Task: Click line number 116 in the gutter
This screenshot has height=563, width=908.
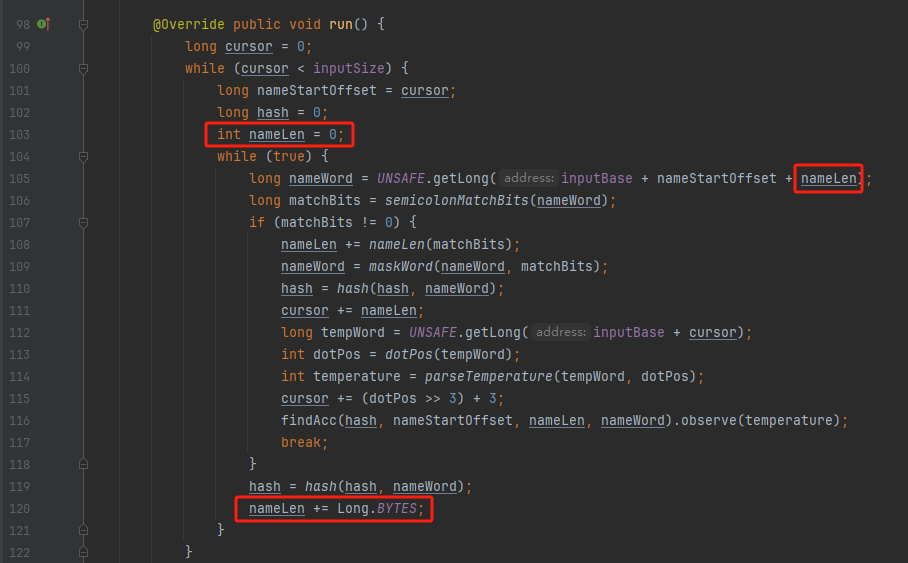Action: (19, 421)
